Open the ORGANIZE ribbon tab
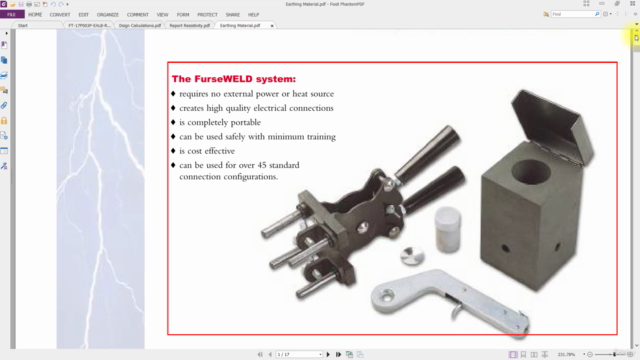 point(108,15)
